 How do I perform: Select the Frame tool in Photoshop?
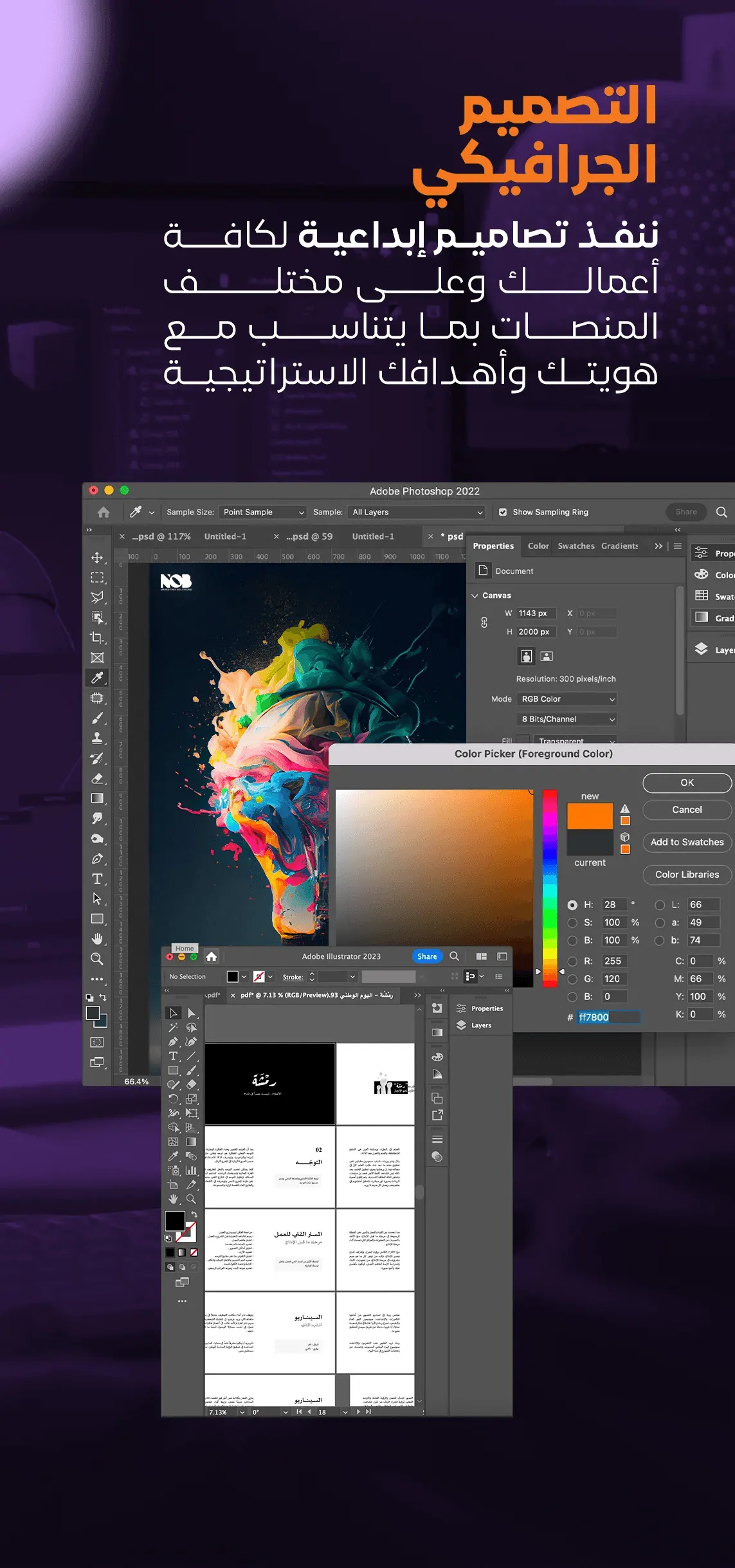coord(97,657)
